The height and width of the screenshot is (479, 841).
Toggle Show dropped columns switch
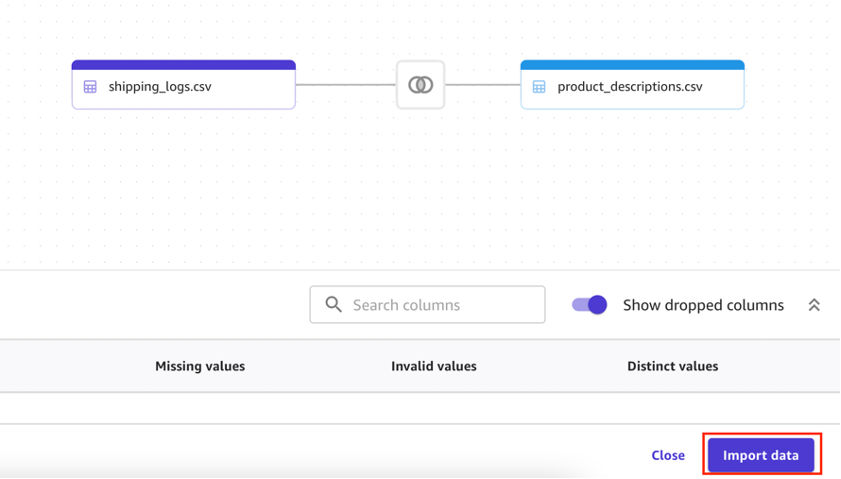pyautogui.click(x=589, y=305)
